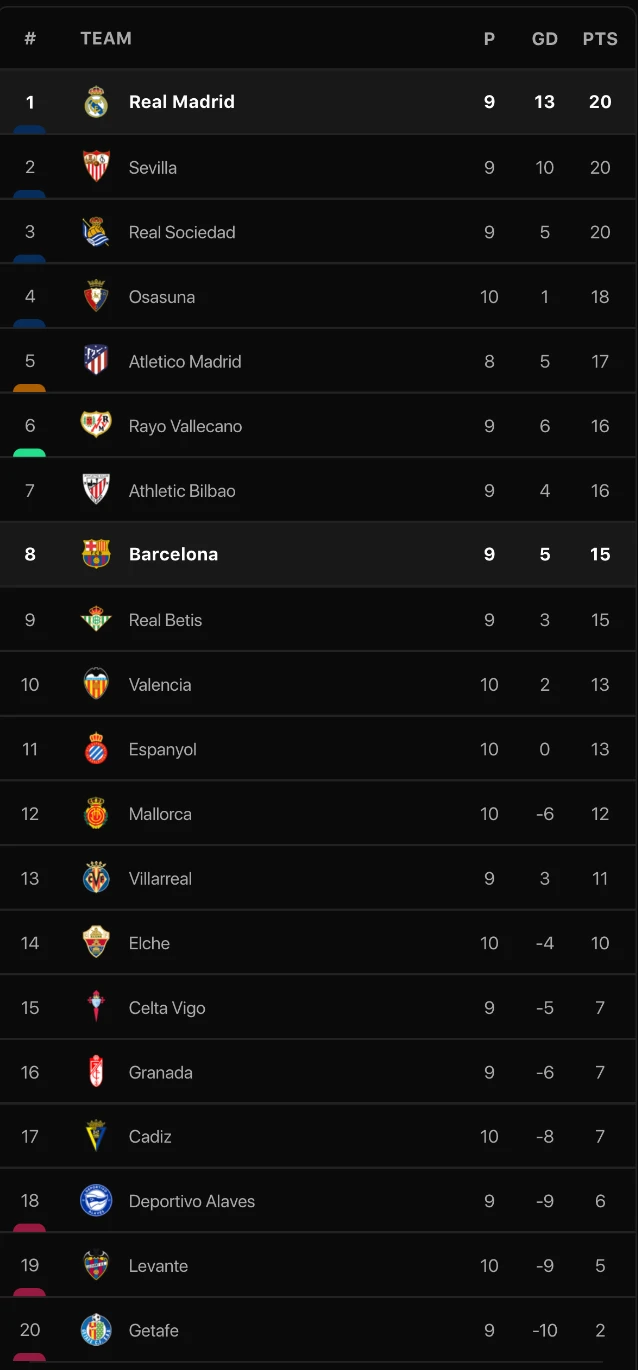638x1370 pixels.
Task: Click Celta Vigo's points value 7
Action: (x=600, y=1008)
